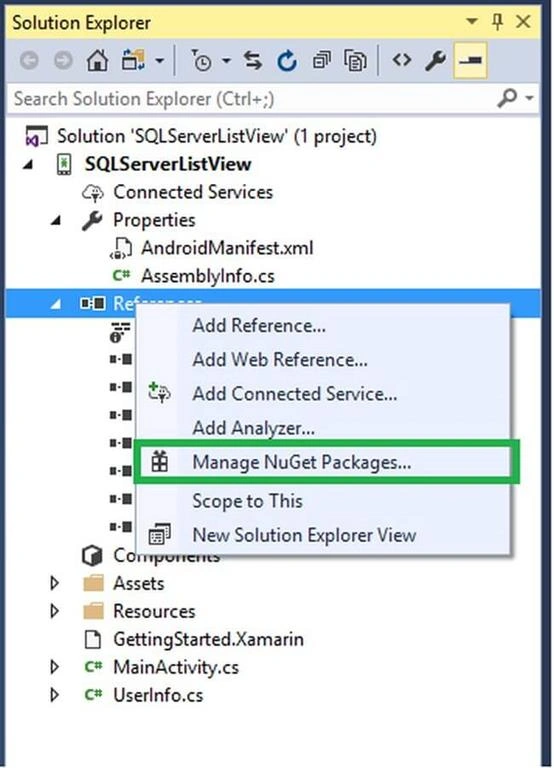Click the Refresh toolbar icon
Image resolution: width=554 pixels, height=768 pixels.
[x=287, y=61]
